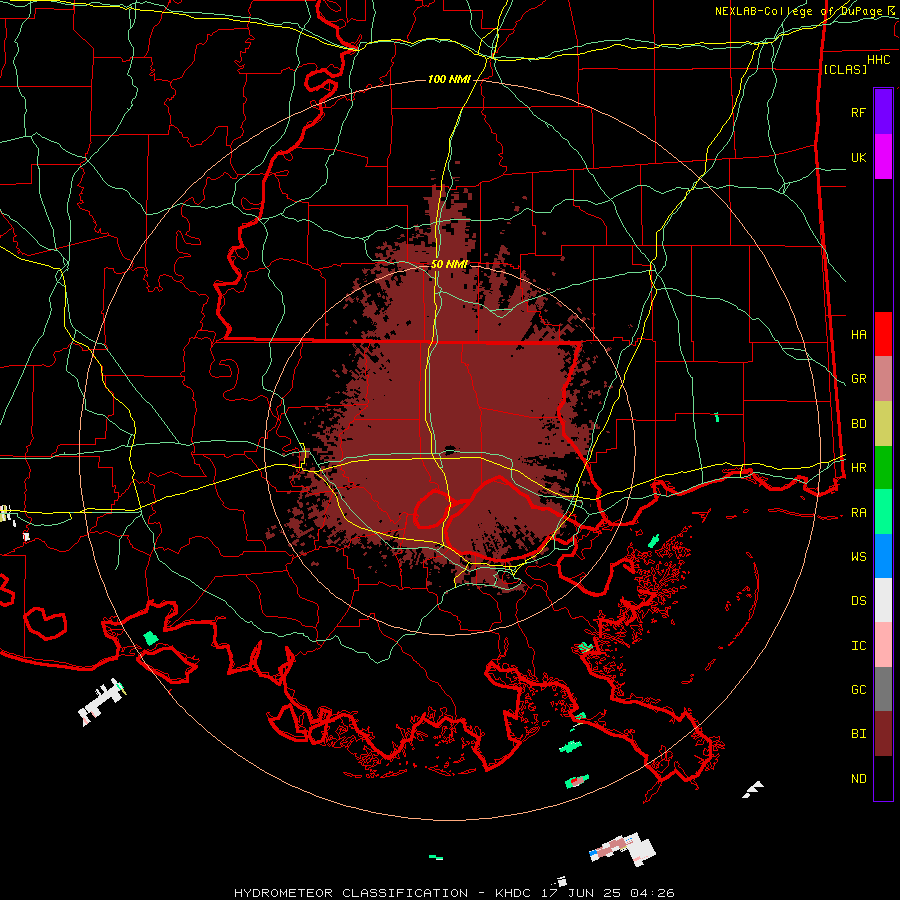Screen dimensions: 900x900
Task: Click the HA legend label
Action: pyautogui.click(x=858, y=335)
